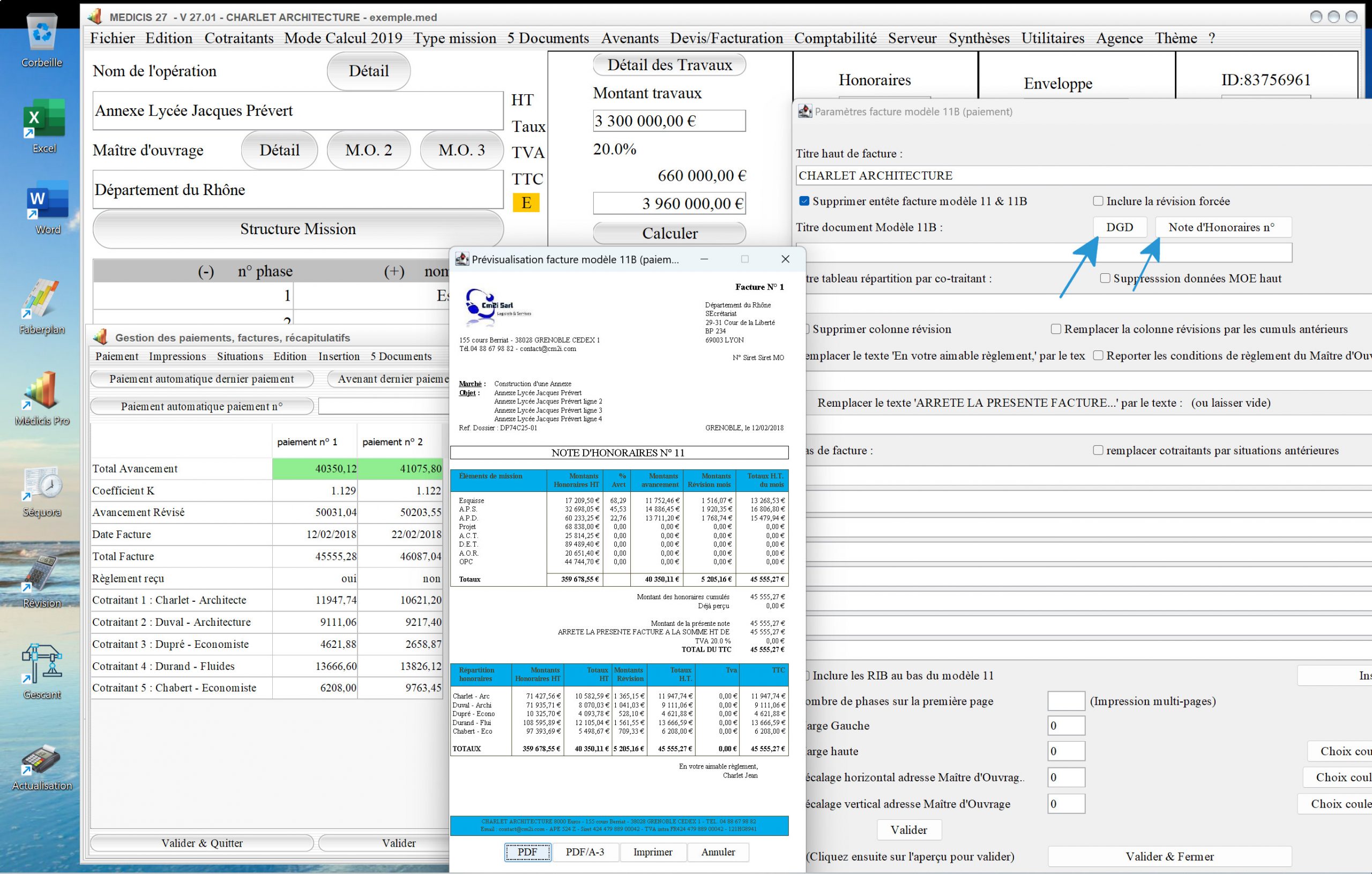This screenshot has width=1372, height=874.
Task: Open the Devis/Facturation menu
Action: 726,38
